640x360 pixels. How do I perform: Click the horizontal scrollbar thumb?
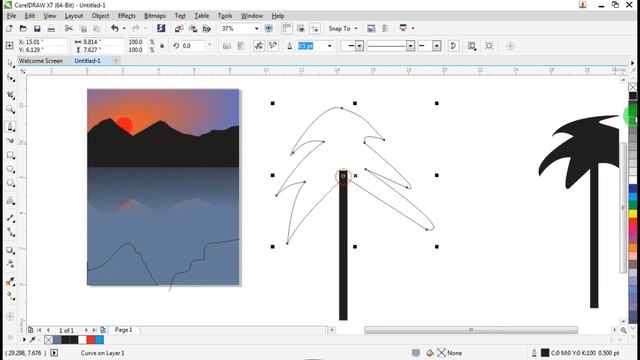(471, 330)
